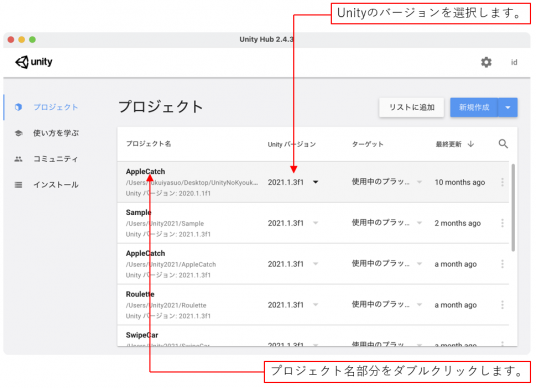Open more options for Unity2021/AppleCatch row
The height and width of the screenshot is (388, 536).
coord(502,264)
